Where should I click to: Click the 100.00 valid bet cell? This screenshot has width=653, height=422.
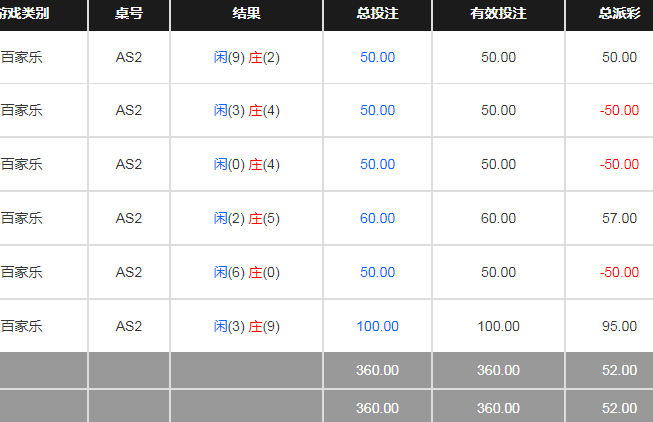(498, 326)
